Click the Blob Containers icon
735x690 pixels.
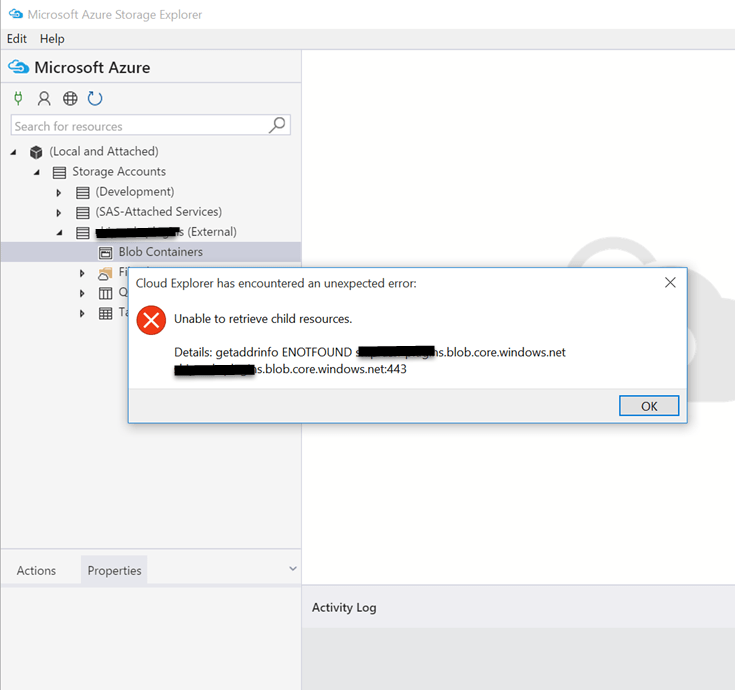pos(105,253)
